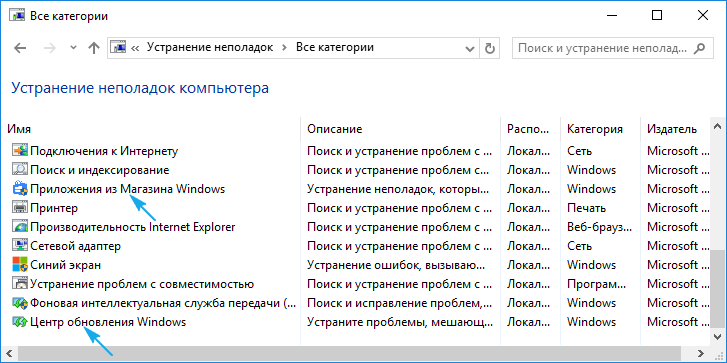Maximize the 'Все категории' window
727x363 pixels.
point(657,15)
